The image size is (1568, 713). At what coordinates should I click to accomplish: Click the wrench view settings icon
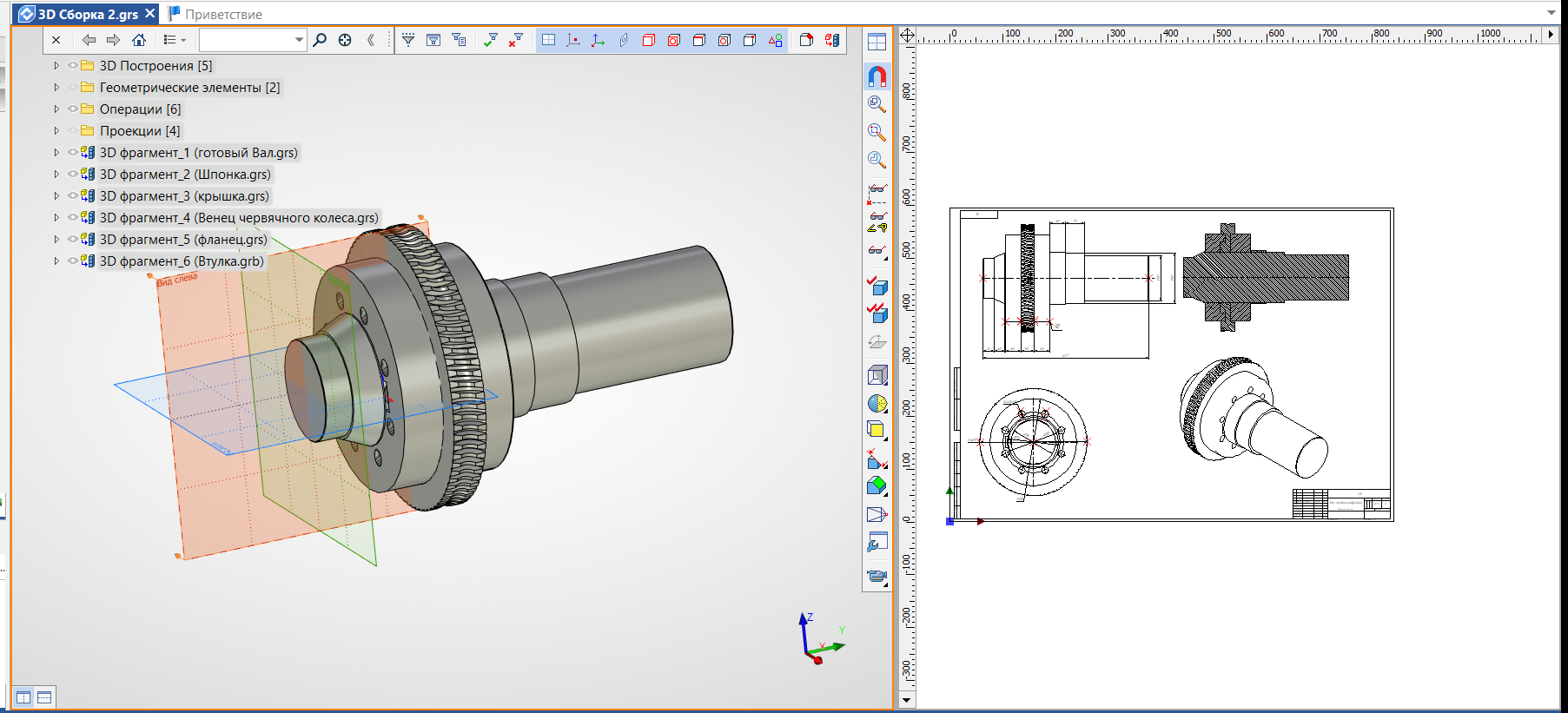pos(877,543)
